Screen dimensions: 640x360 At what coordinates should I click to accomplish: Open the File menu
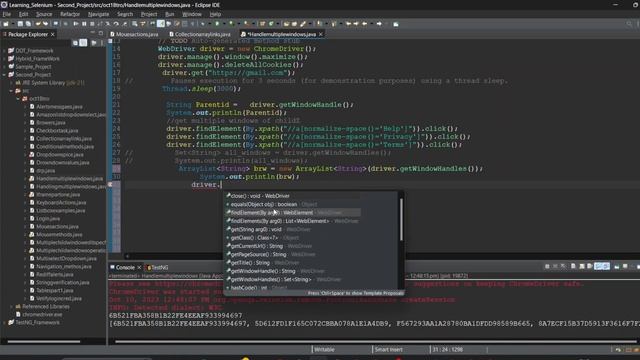tap(7, 14)
